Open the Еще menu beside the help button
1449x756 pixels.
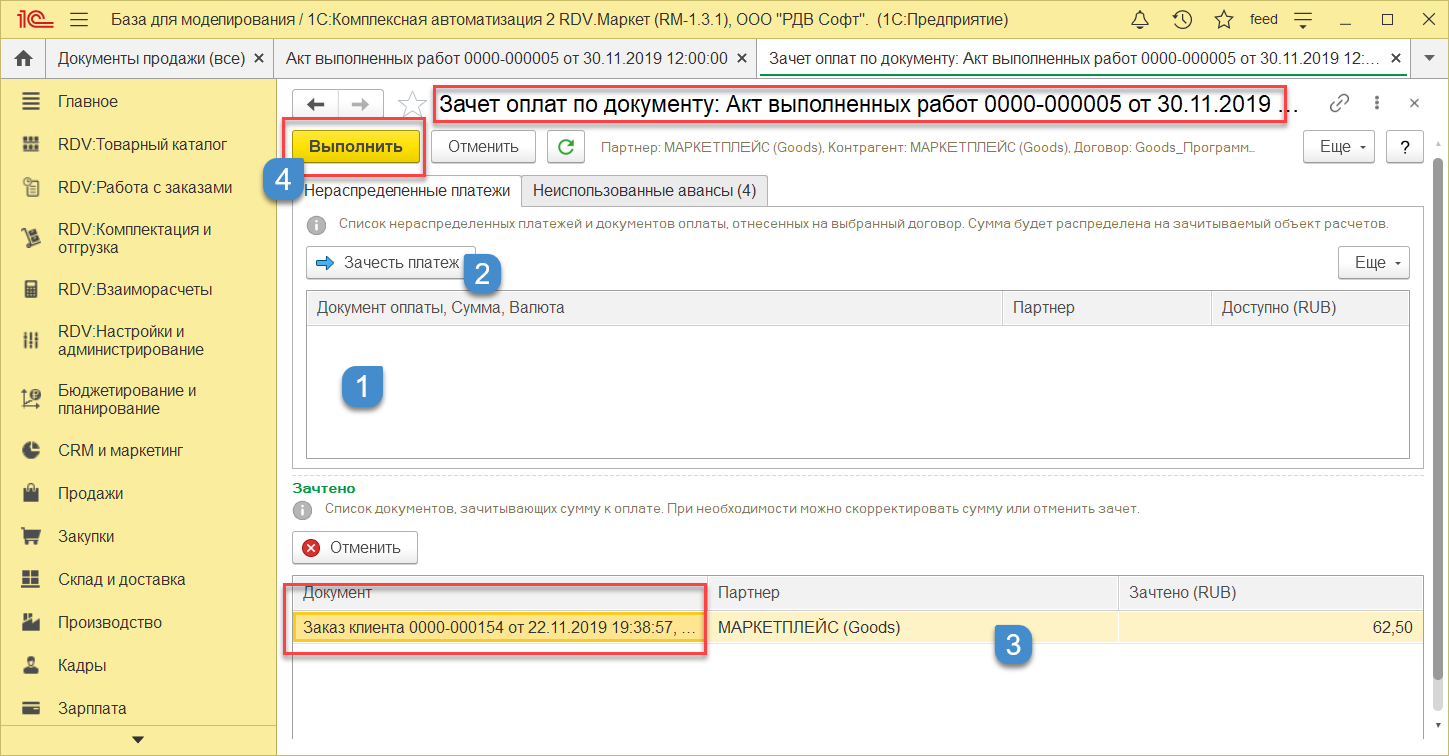(1339, 146)
